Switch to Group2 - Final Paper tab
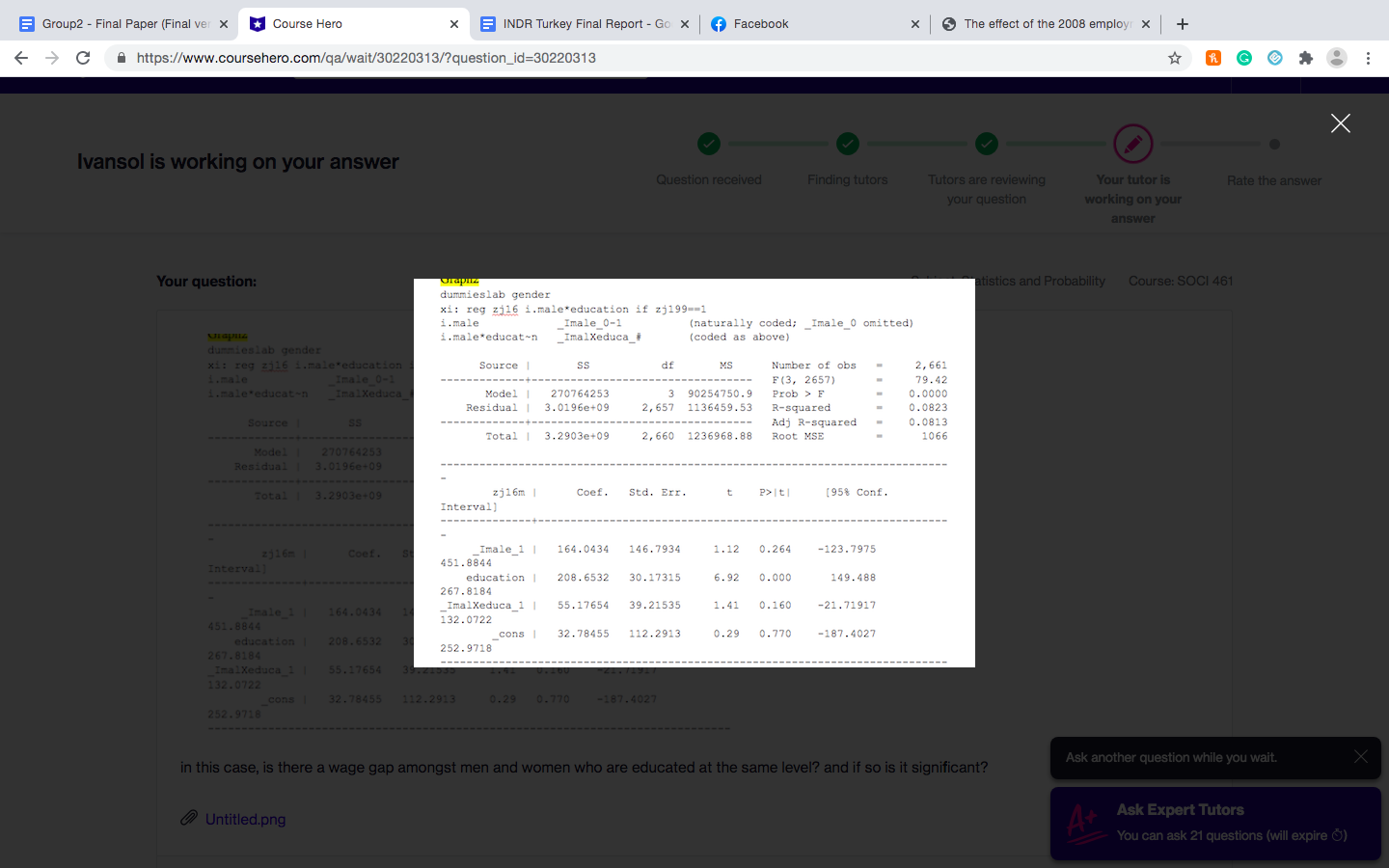This screenshot has height=868, width=1389. coord(123,24)
